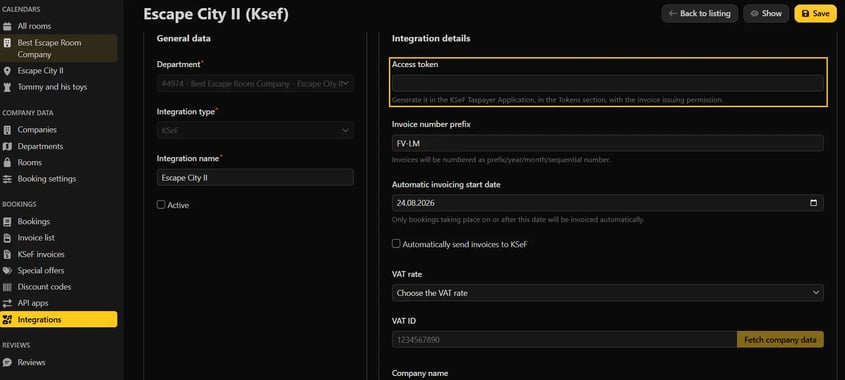Click the Reviews speech bubble icon
Image resolution: width=845 pixels, height=380 pixels.
click(x=8, y=362)
